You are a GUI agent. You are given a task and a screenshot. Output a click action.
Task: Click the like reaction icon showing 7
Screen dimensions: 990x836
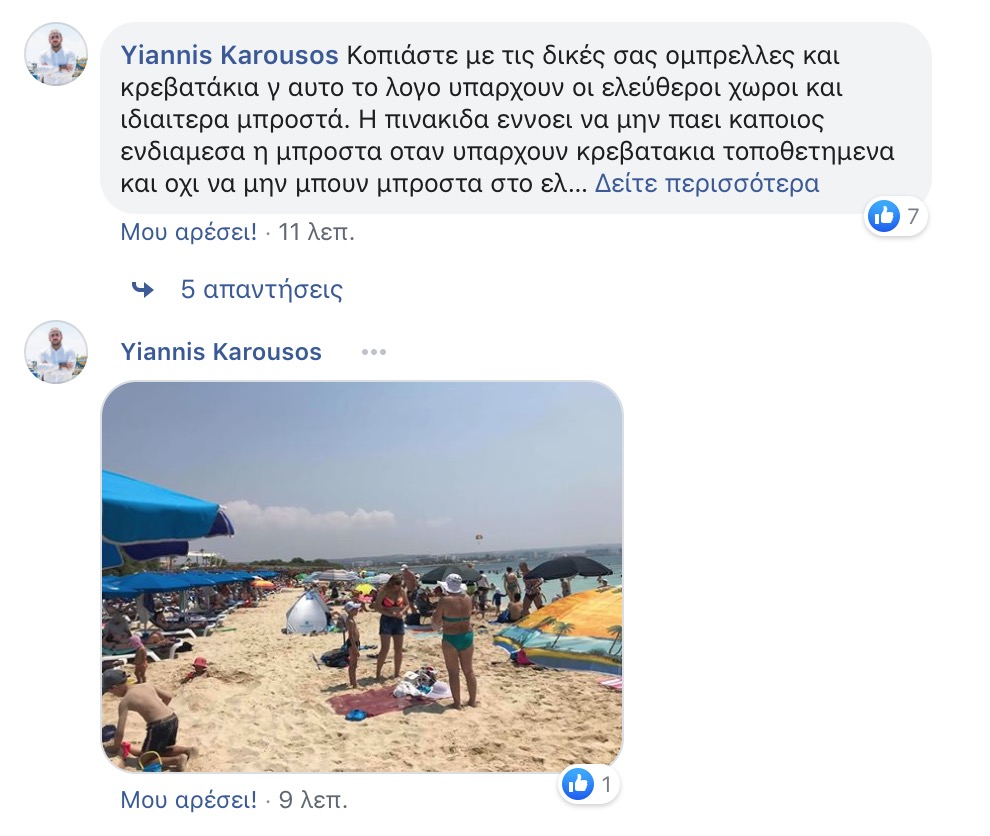point(884,216)
